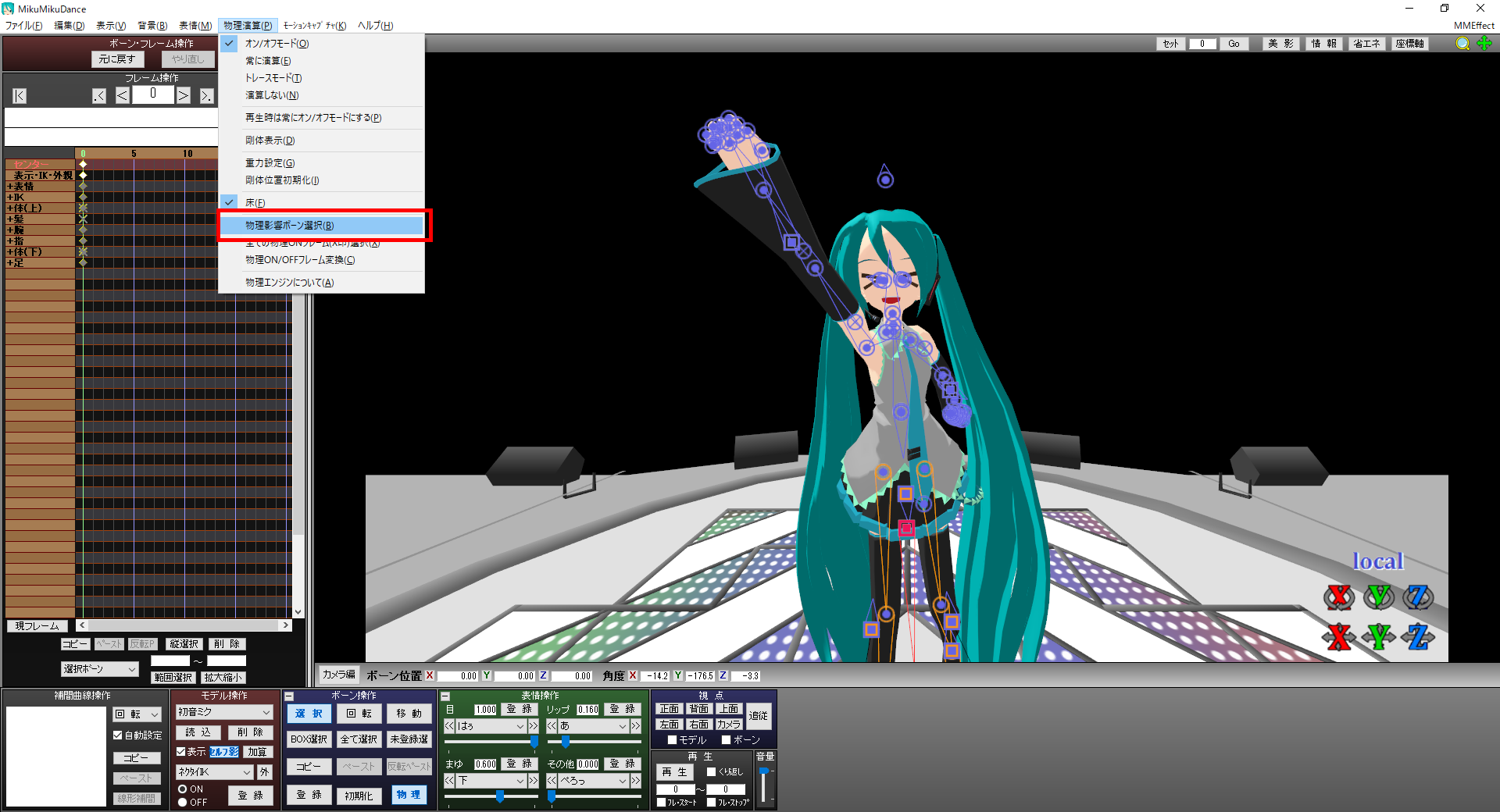
Task: Click the local move Y axis icon
Action: point(1379,637)
